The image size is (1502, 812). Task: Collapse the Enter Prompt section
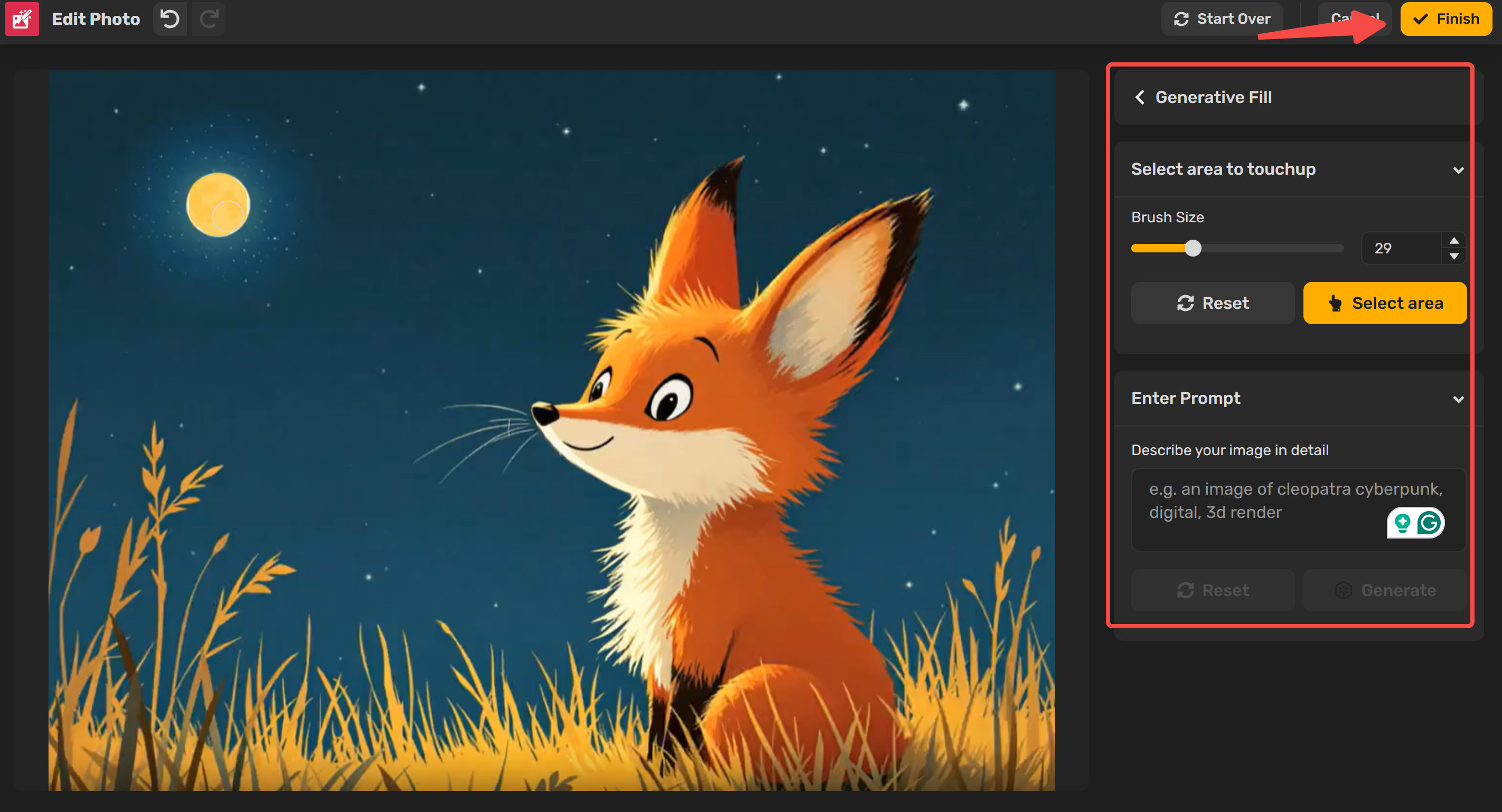pos(1458,399)
